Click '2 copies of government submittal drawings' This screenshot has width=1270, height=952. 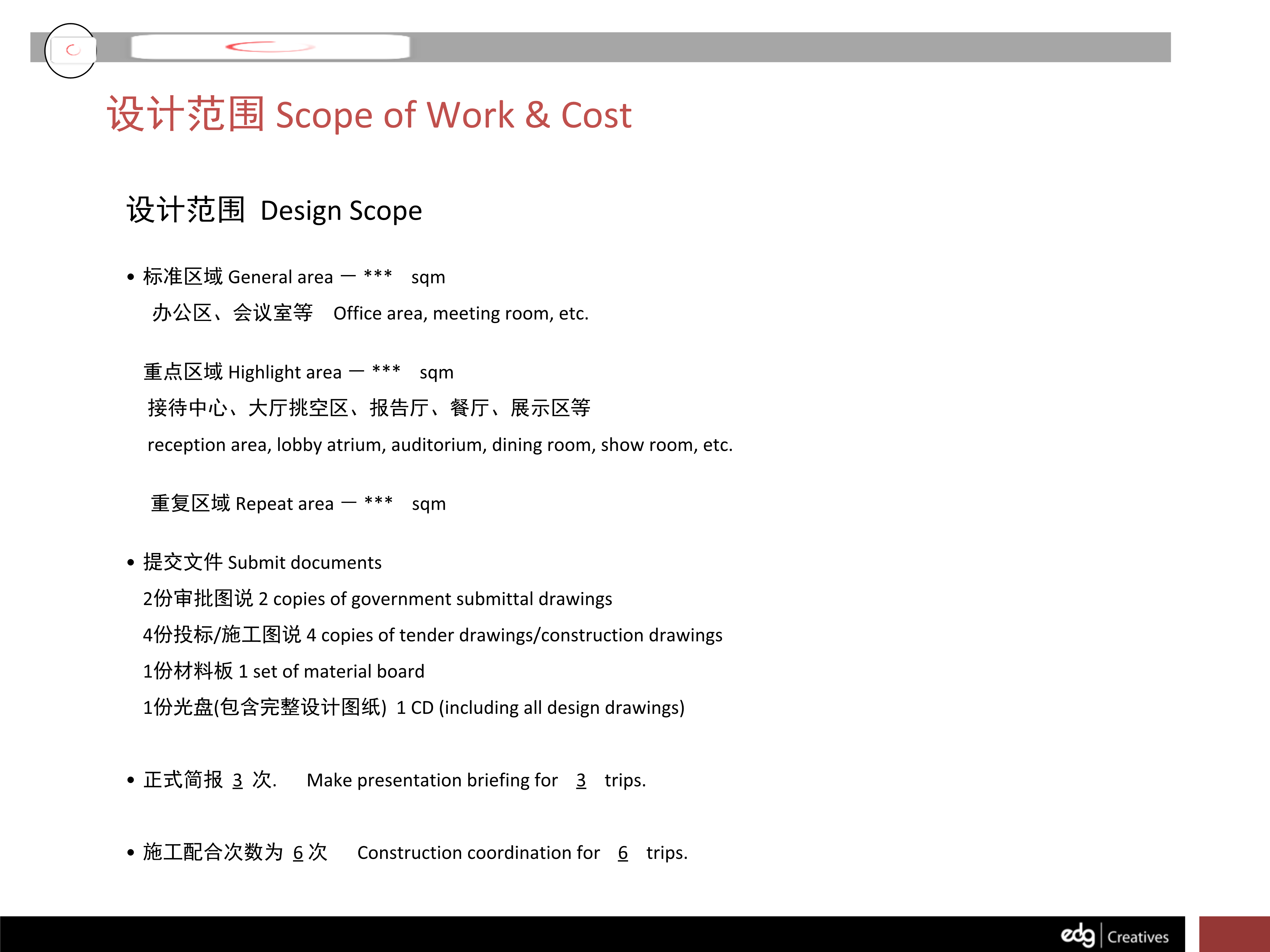[x=435, y=599]
